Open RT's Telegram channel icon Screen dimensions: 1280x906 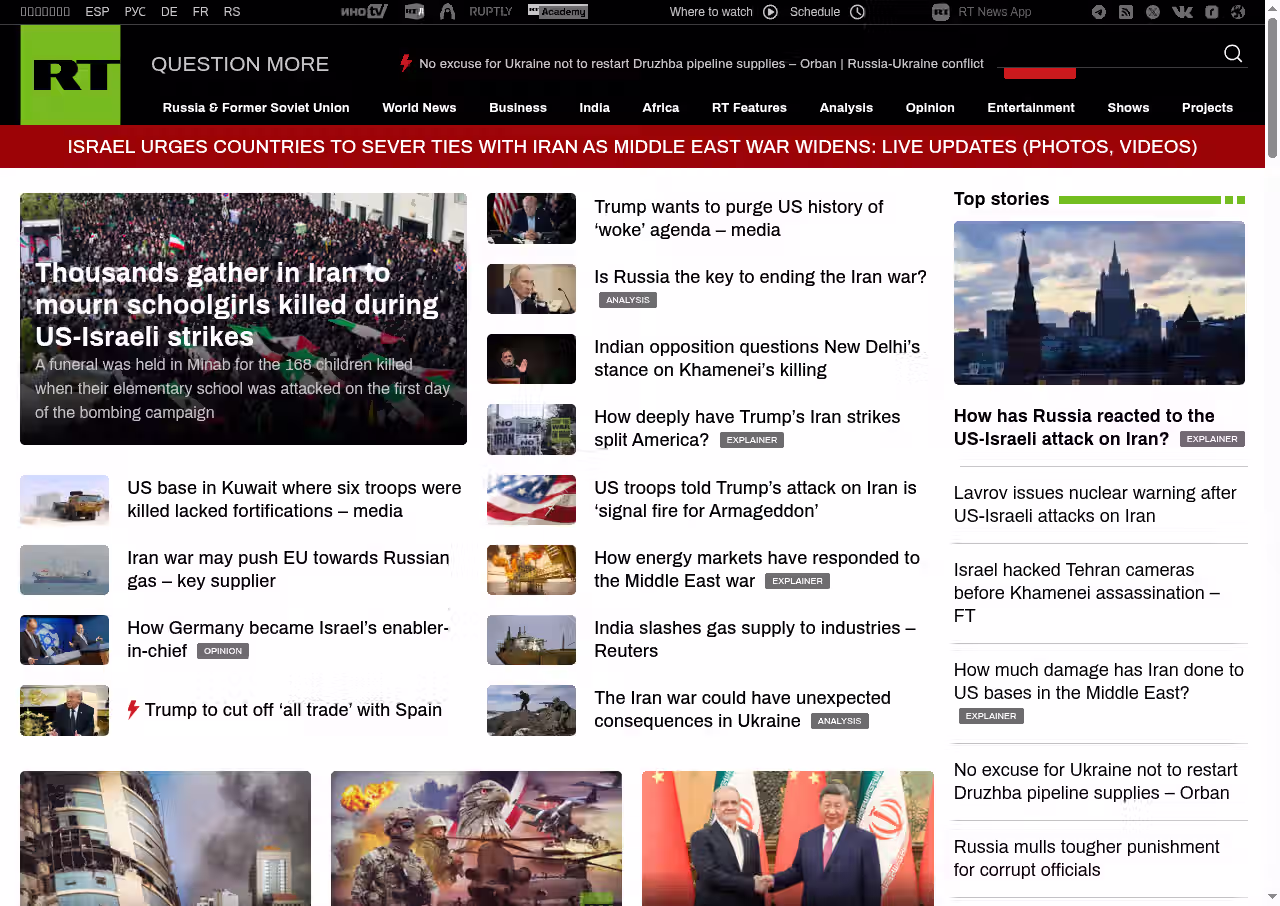1099,12
